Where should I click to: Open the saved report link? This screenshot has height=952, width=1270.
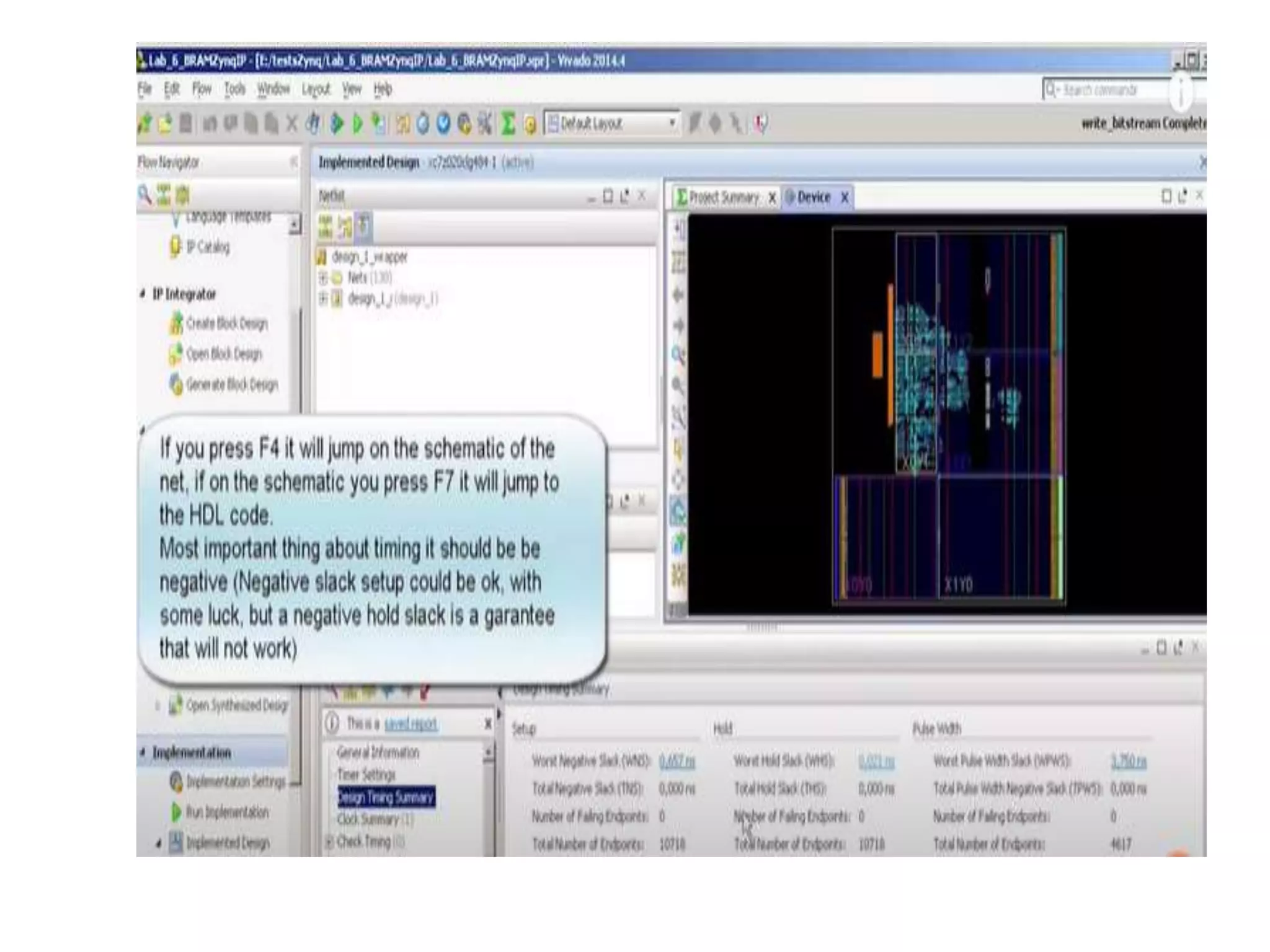[x=411, y=723]
